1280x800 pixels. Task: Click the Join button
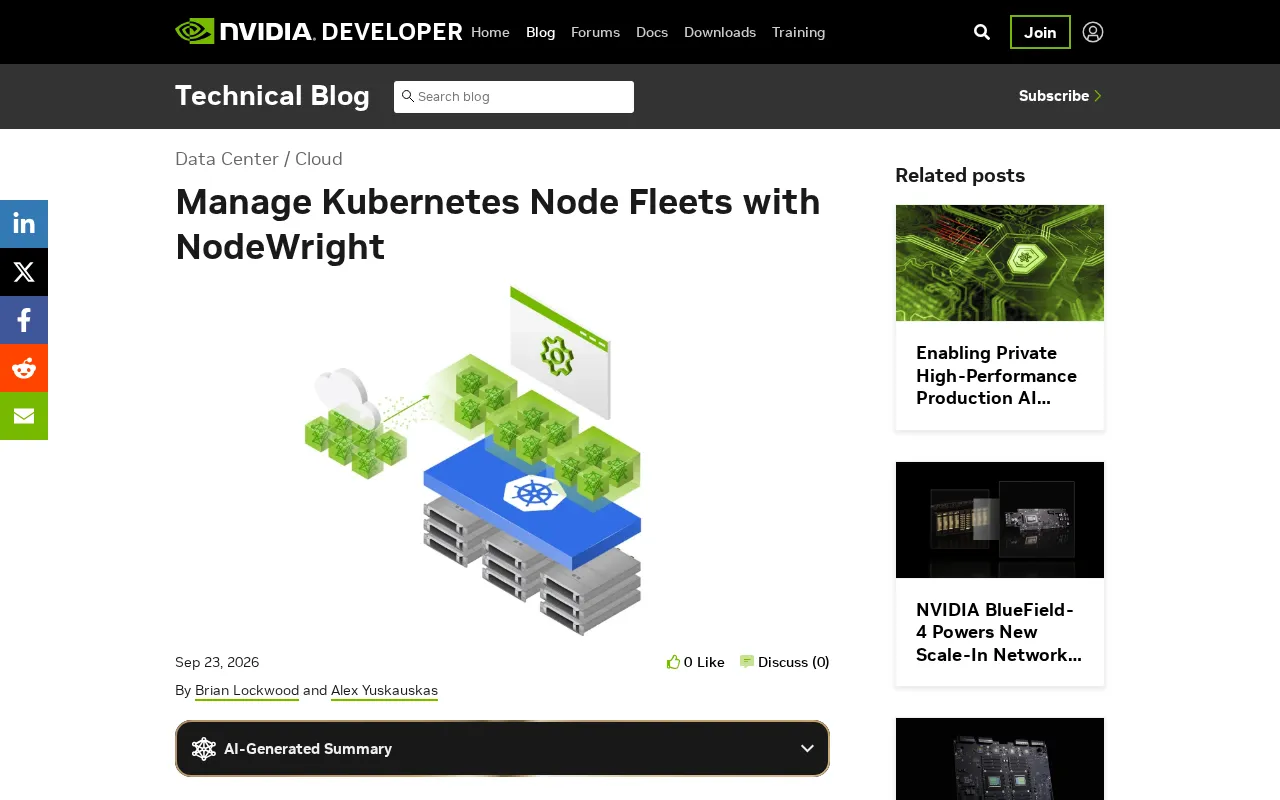tap(1040, 32)
